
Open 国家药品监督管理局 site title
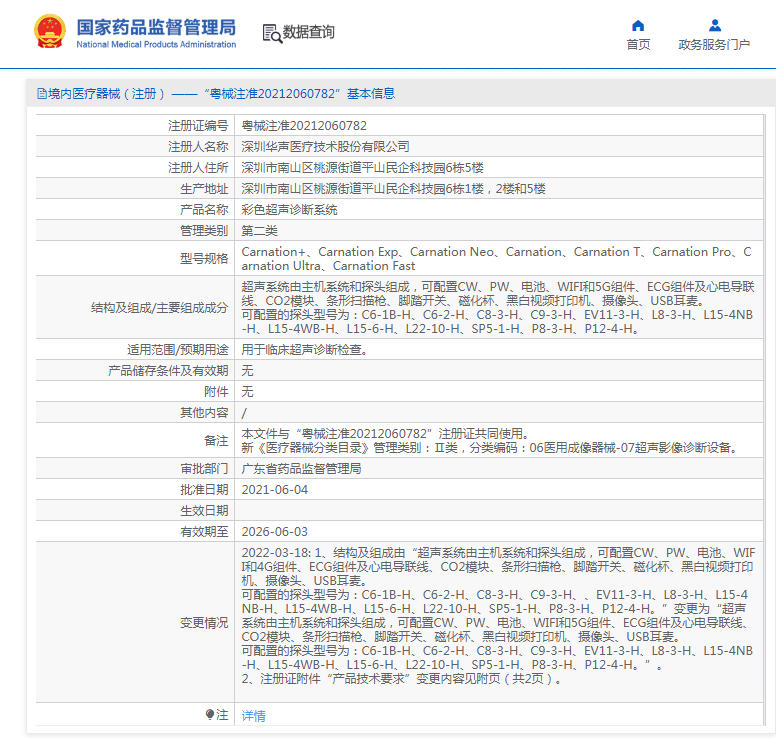point(156,27)
